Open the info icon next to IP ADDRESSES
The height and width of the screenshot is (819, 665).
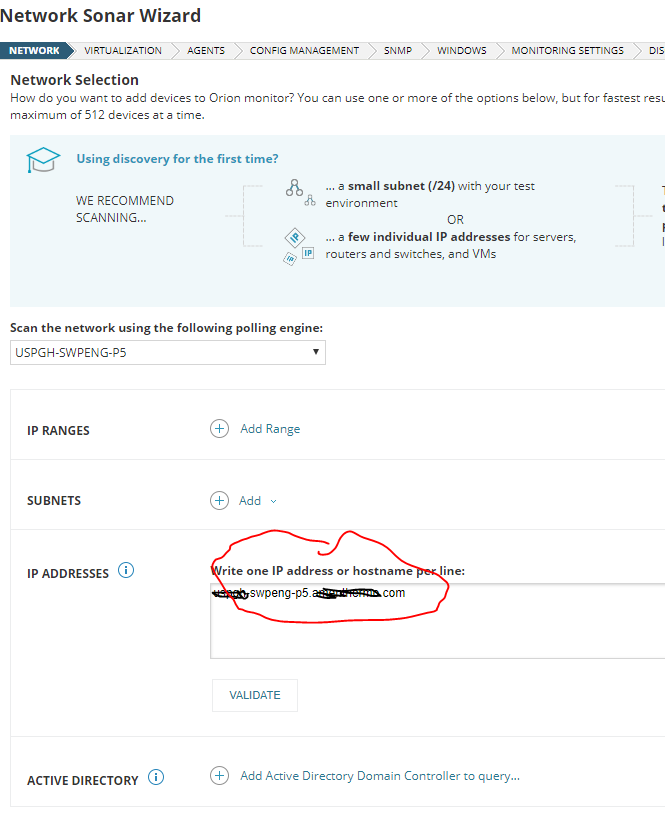point(126,570)
